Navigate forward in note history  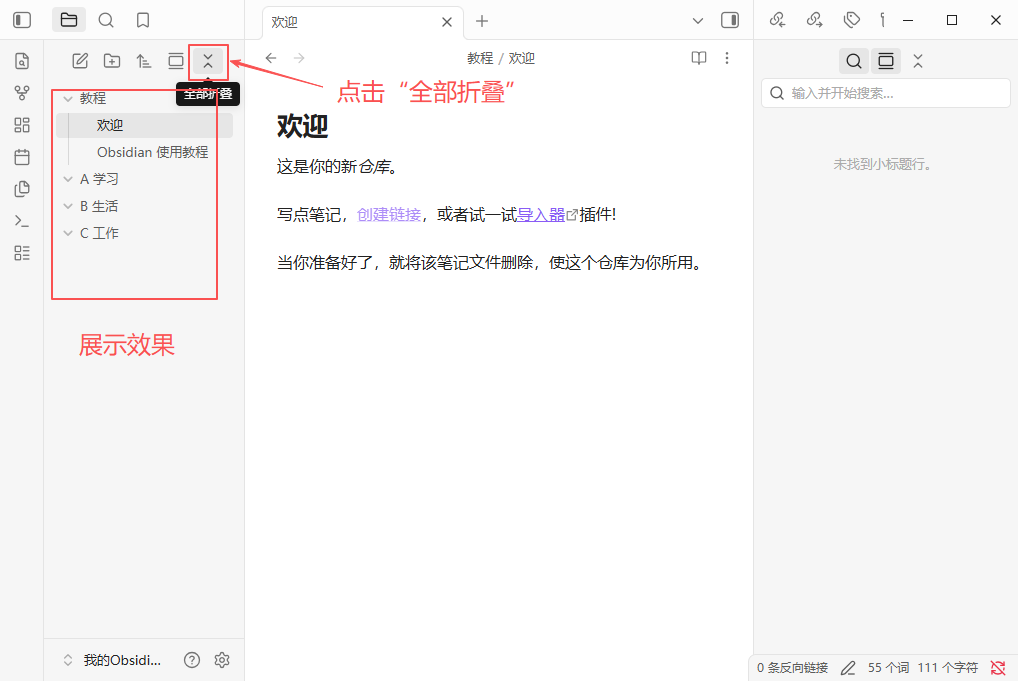click(299, 58)
